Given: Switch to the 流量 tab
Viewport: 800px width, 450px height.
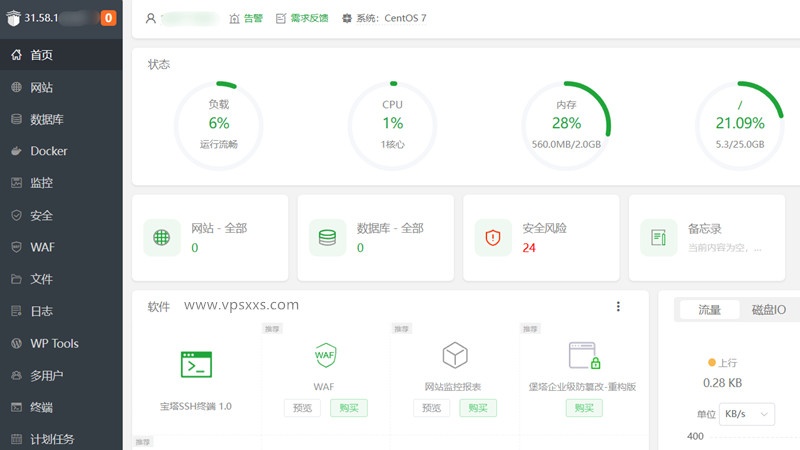Looking at the screenshot, I should click(709, 310).
